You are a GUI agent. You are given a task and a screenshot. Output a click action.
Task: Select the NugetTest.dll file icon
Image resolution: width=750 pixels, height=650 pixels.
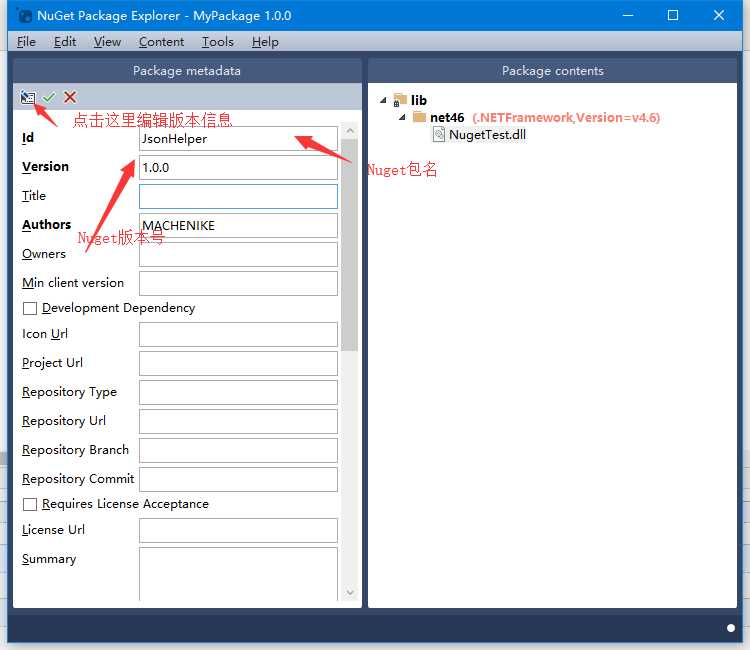439,134
